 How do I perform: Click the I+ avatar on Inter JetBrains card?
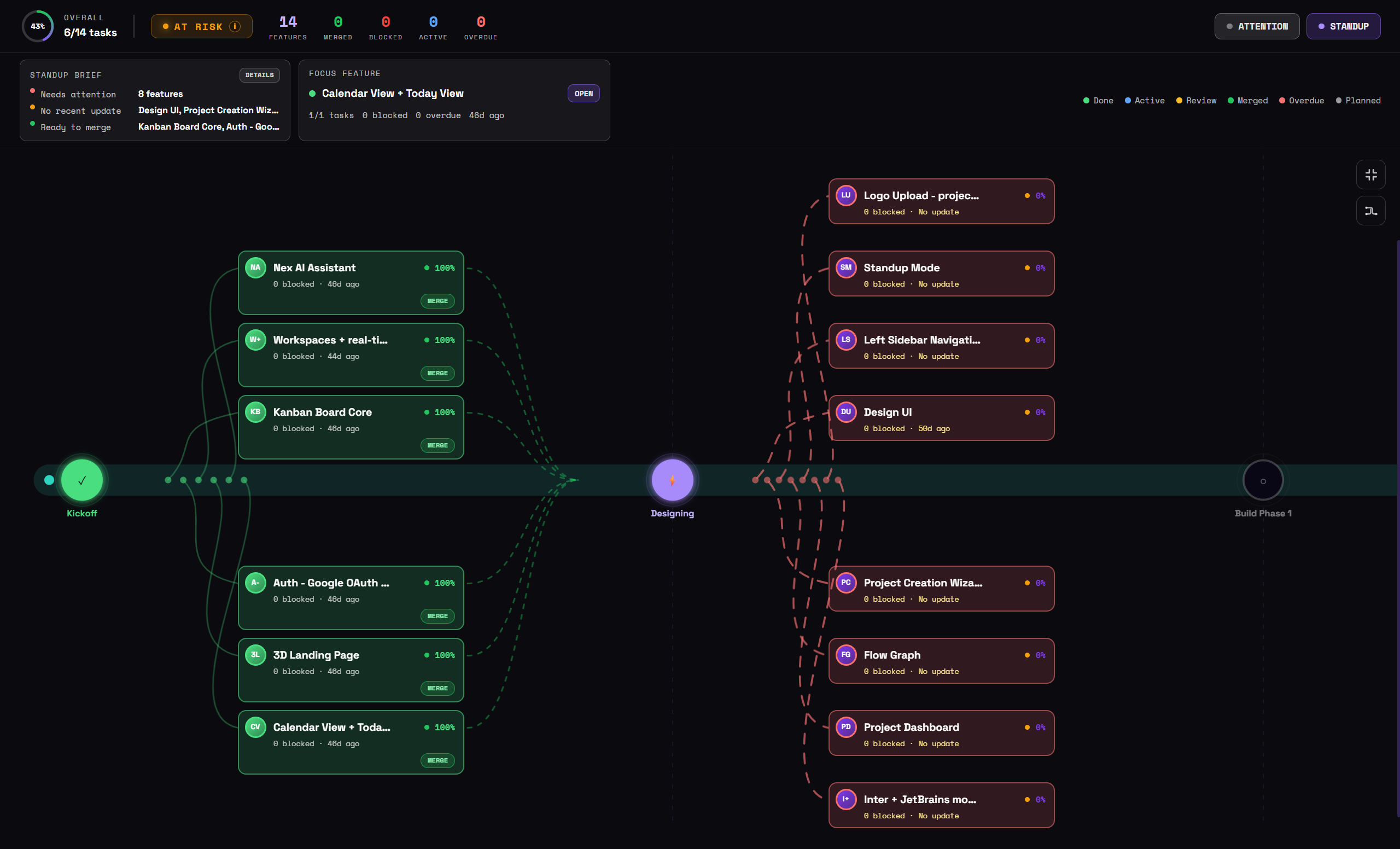click(846, 799)
